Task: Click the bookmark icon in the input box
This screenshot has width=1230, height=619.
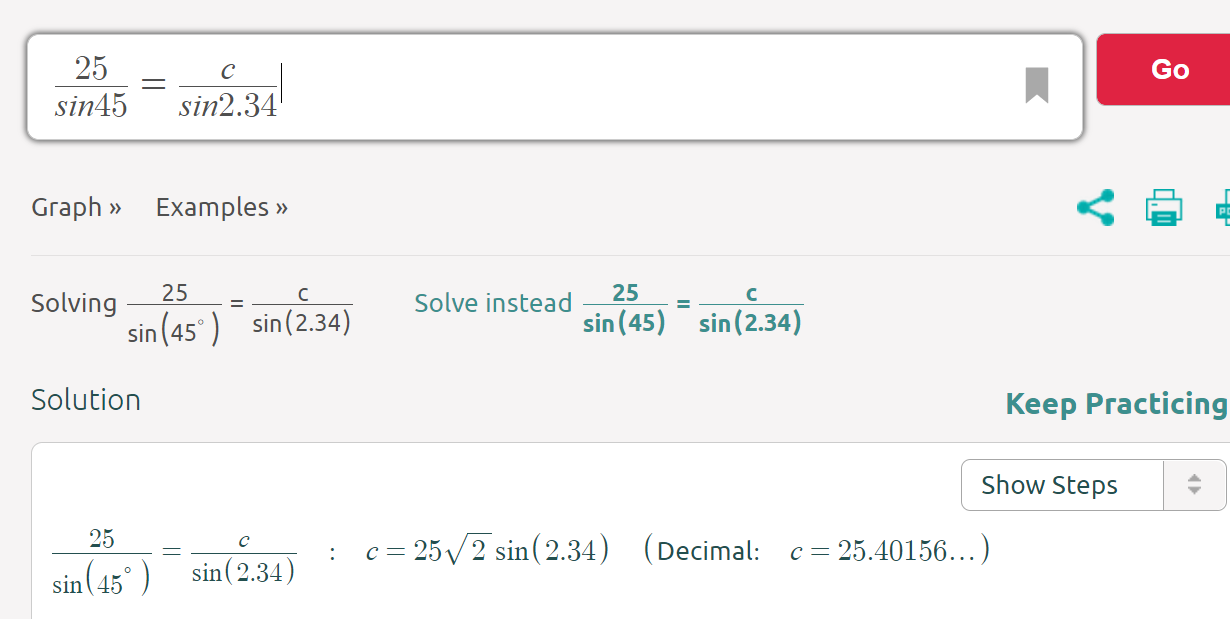Action: pyautogui.click(x=1037, y=86)
